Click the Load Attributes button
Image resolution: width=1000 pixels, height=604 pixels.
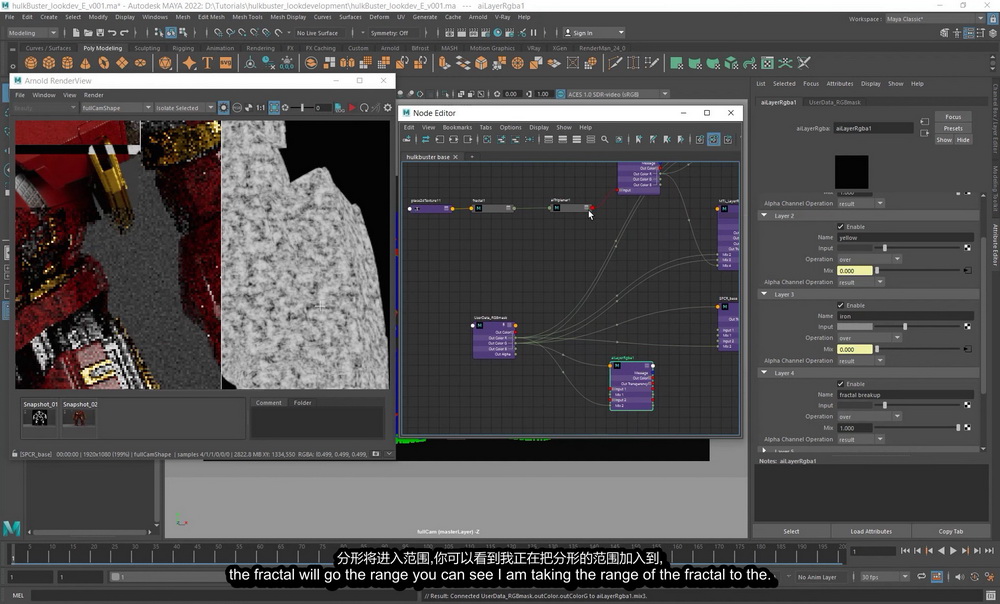(871, 531)
